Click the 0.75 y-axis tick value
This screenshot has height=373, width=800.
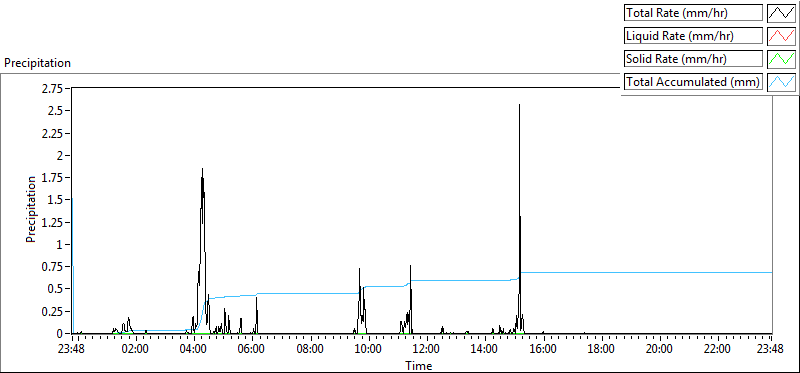53,266
